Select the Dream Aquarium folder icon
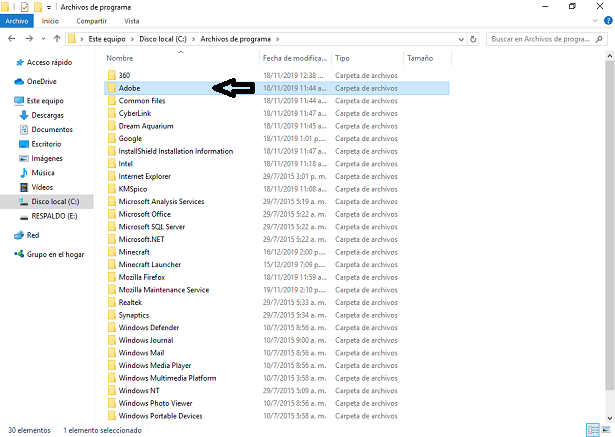This screenshot has height=437, width=615. 112,126
